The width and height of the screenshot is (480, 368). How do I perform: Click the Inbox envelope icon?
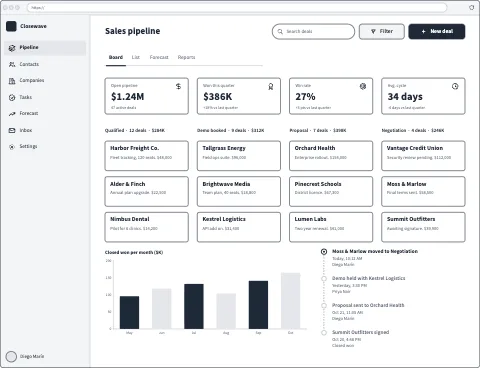click(x=12, y=130)
